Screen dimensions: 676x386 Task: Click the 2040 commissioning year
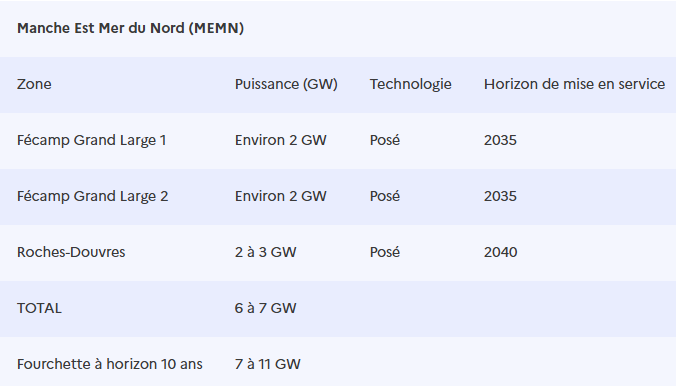coord(501,252)
